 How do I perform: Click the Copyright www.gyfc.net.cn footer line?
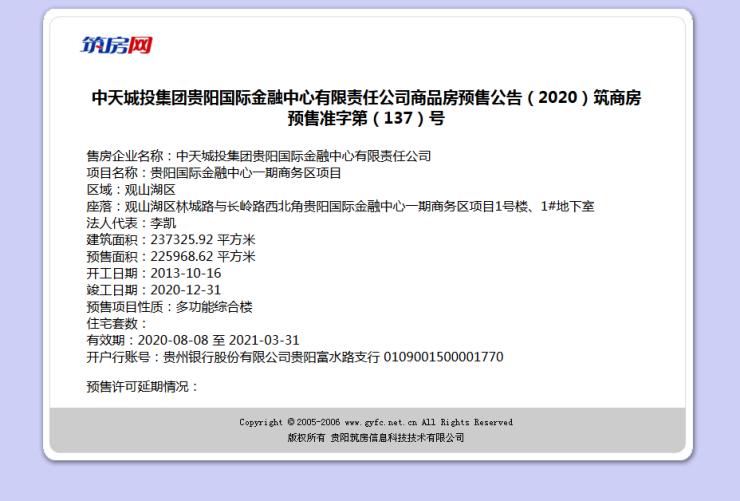coord(376,422)
